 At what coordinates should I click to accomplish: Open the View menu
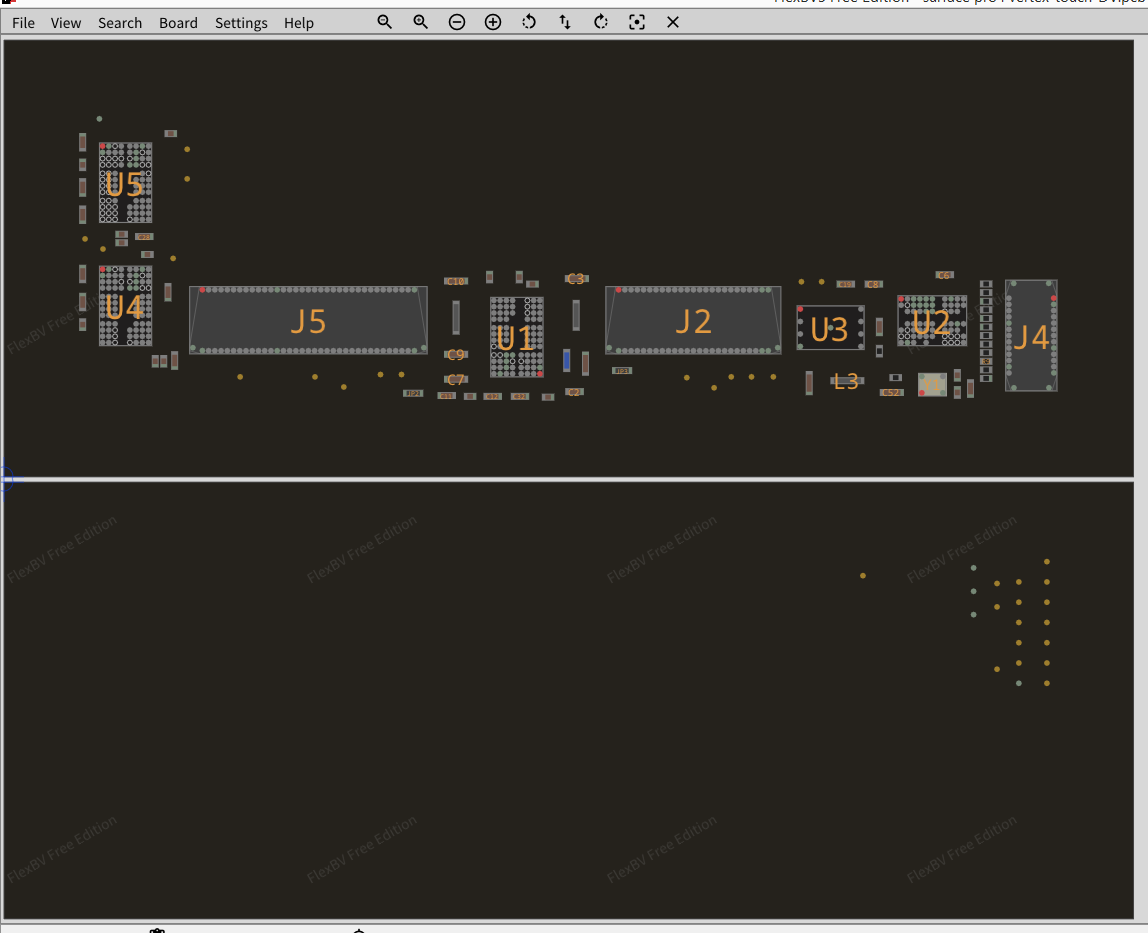click(x=66, y=23)
